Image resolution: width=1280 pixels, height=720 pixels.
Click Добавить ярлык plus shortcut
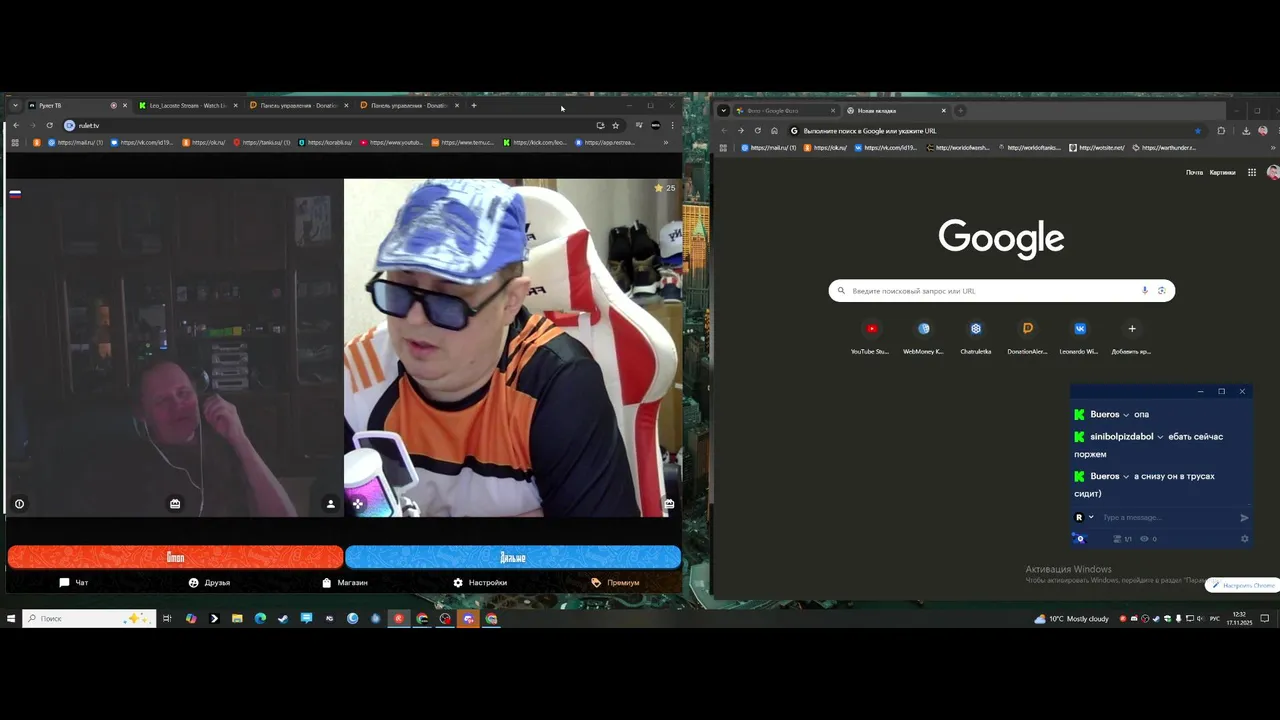click(x=1131, y=337)
